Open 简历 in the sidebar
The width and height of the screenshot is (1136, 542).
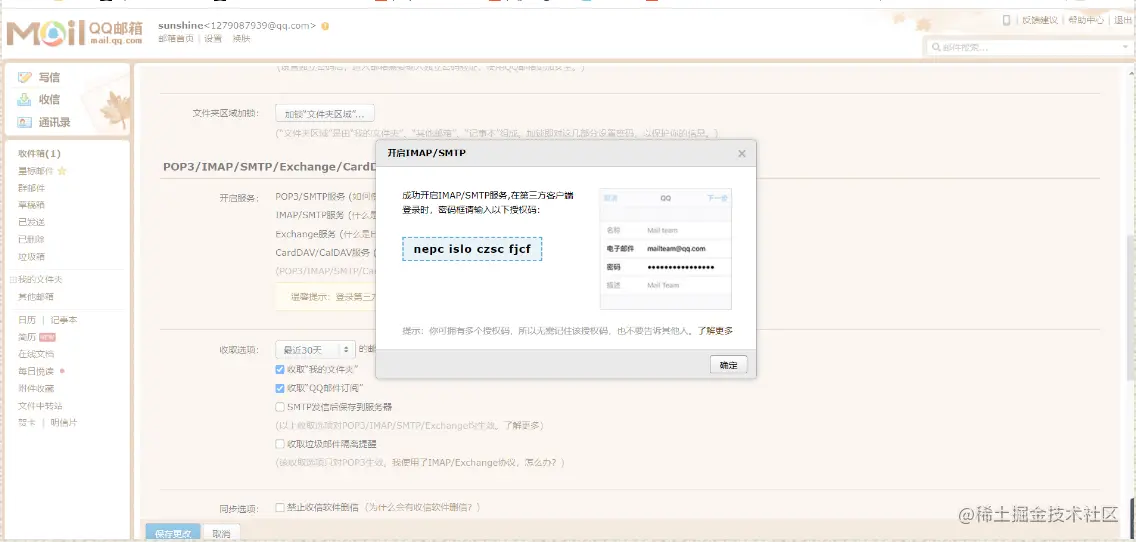(x=27, y=337)
